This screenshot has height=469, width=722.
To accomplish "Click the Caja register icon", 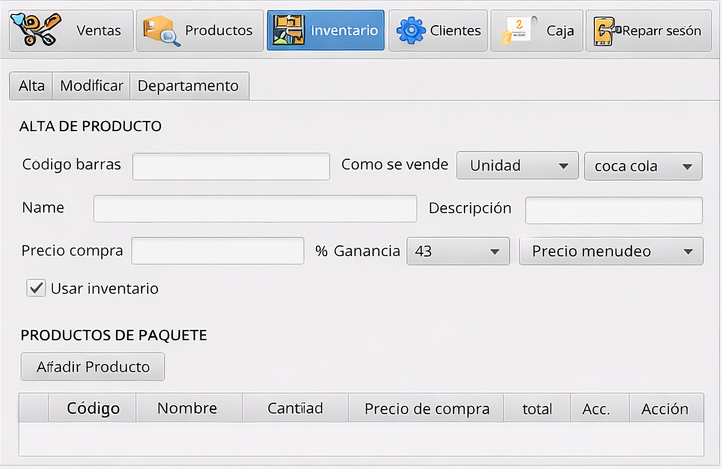I will (x=518, y=30).
